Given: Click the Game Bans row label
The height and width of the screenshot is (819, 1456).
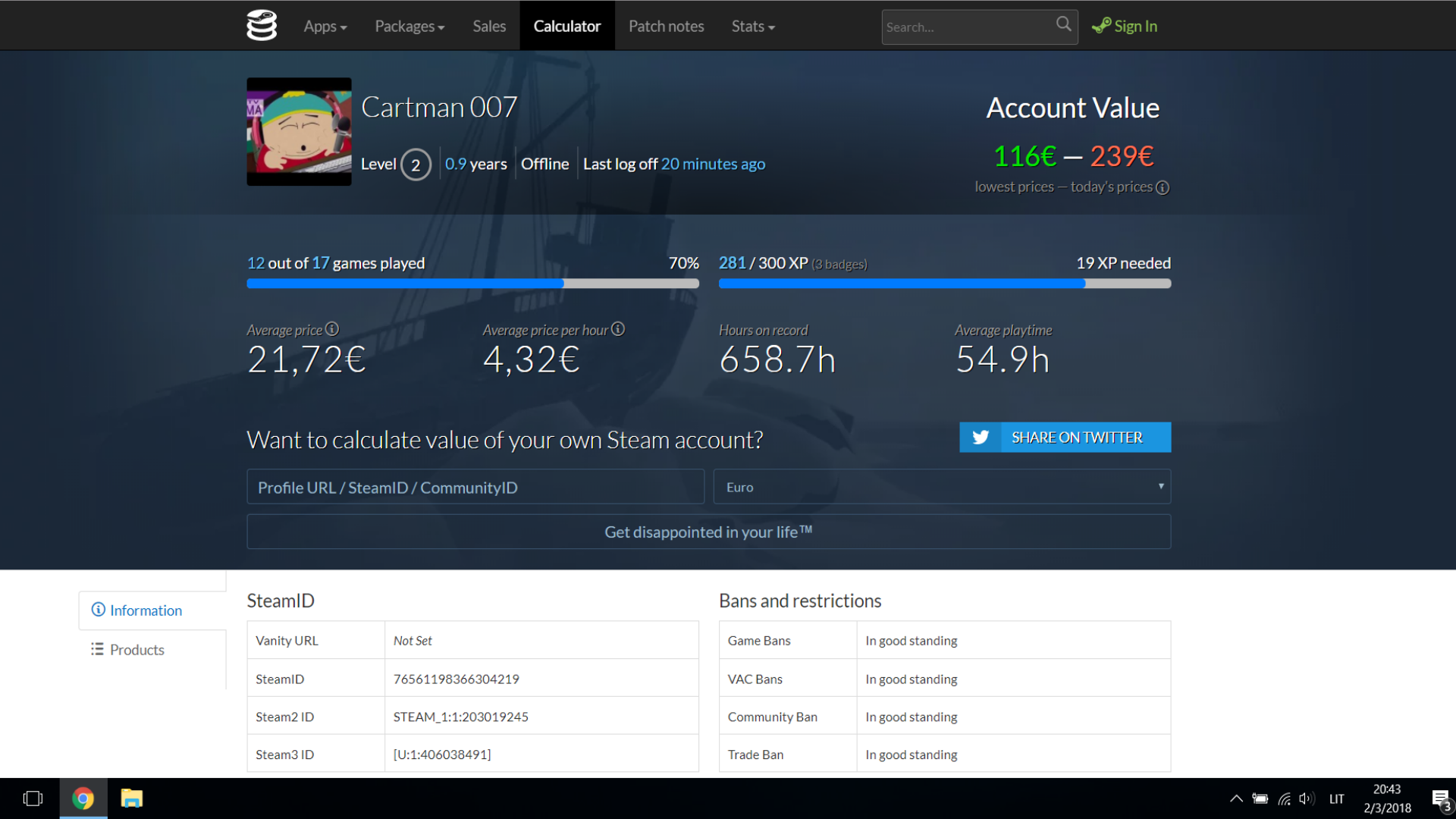Looking at the screenshot, I should 759,641.
